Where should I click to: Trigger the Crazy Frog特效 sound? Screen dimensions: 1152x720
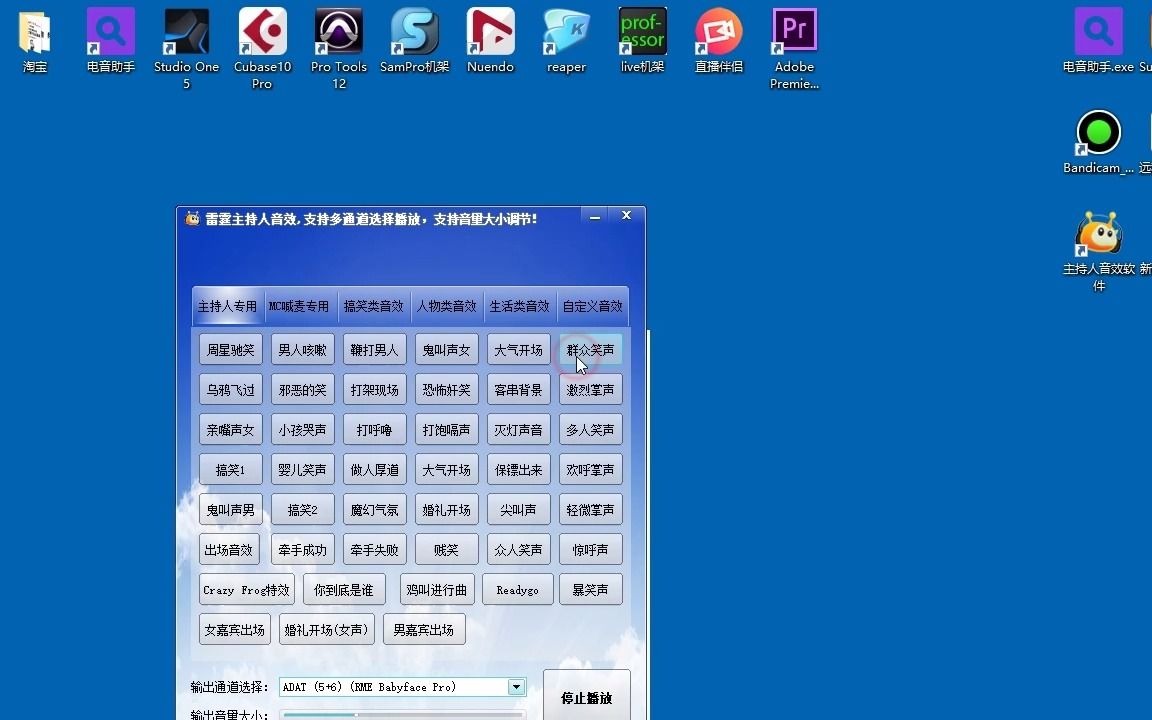click(246, 589)
